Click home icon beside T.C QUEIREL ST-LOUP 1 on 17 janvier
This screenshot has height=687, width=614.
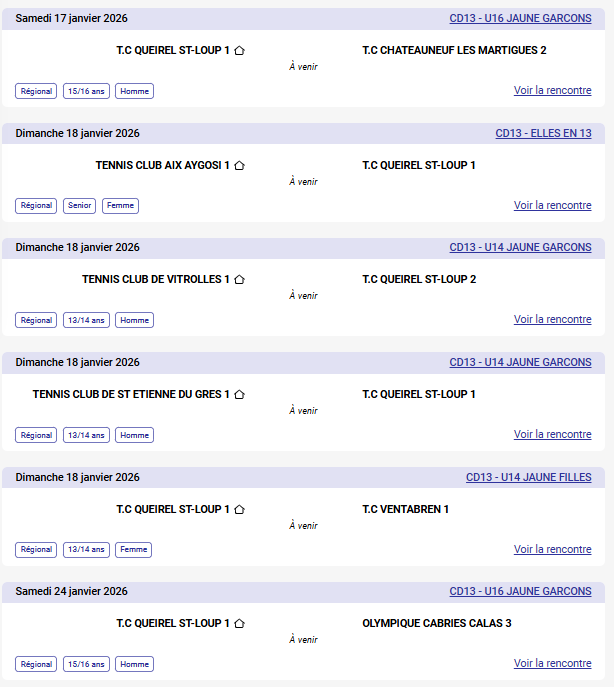tap(239, 50)
